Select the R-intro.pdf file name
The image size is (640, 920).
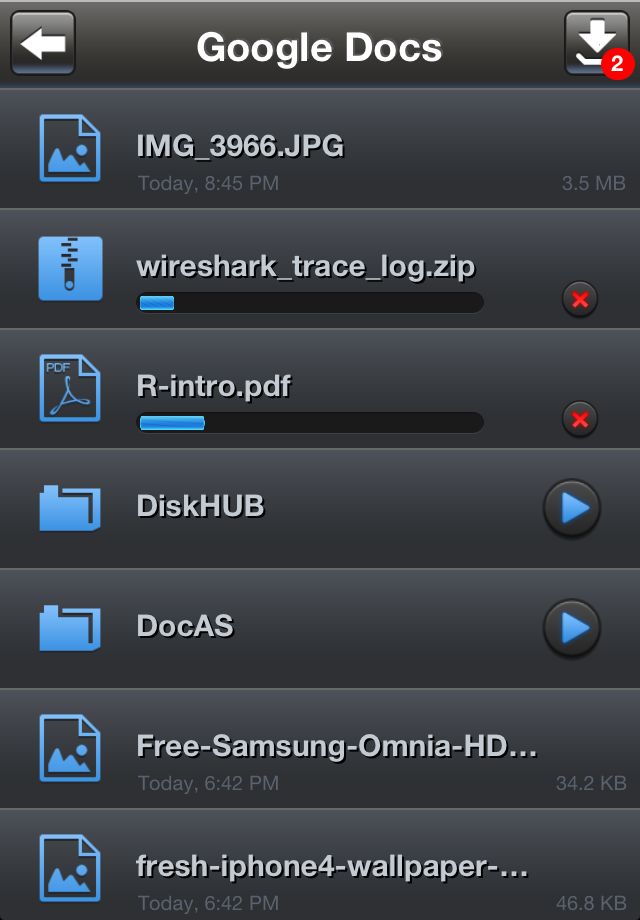point(214,387)
